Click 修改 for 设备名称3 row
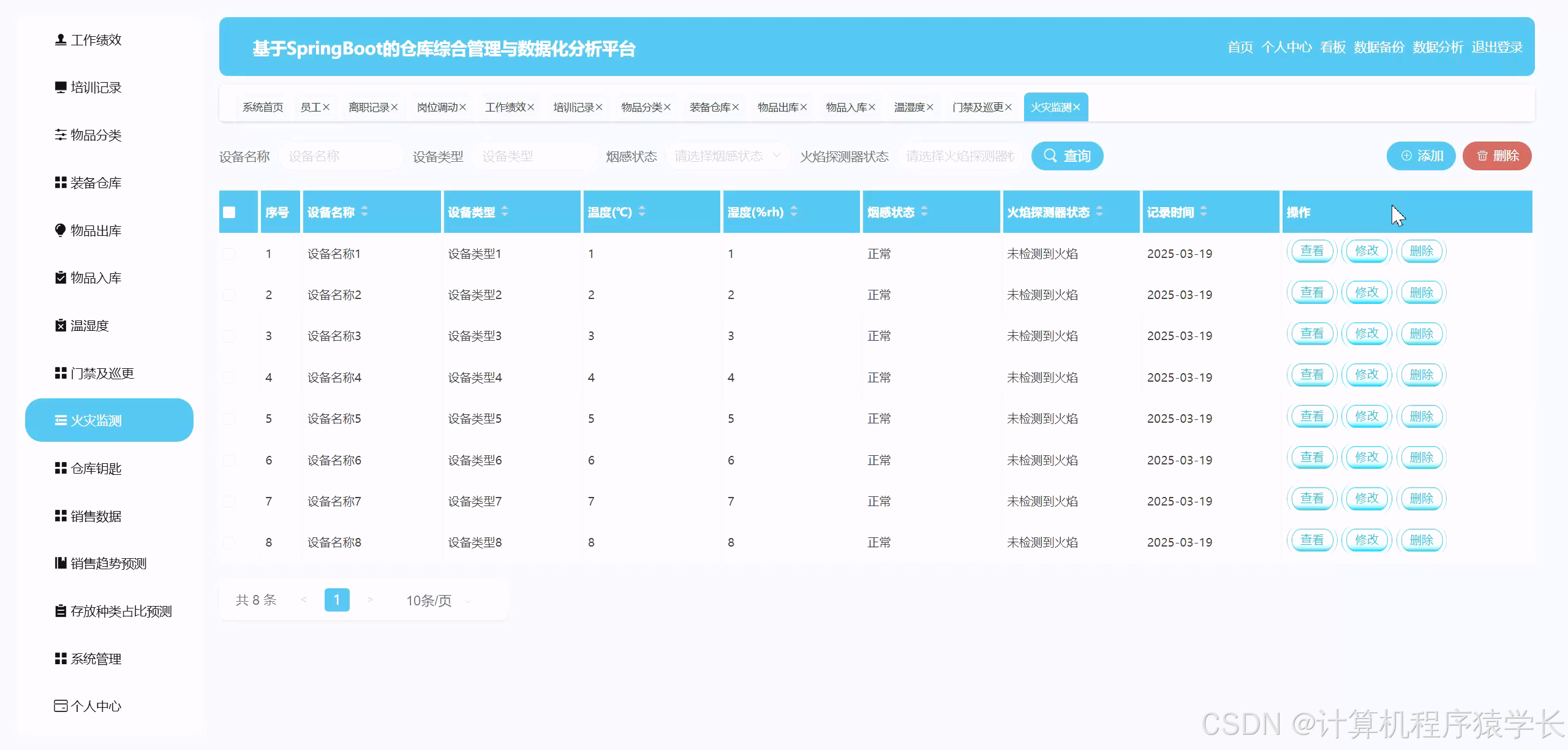 (1366, 334)
